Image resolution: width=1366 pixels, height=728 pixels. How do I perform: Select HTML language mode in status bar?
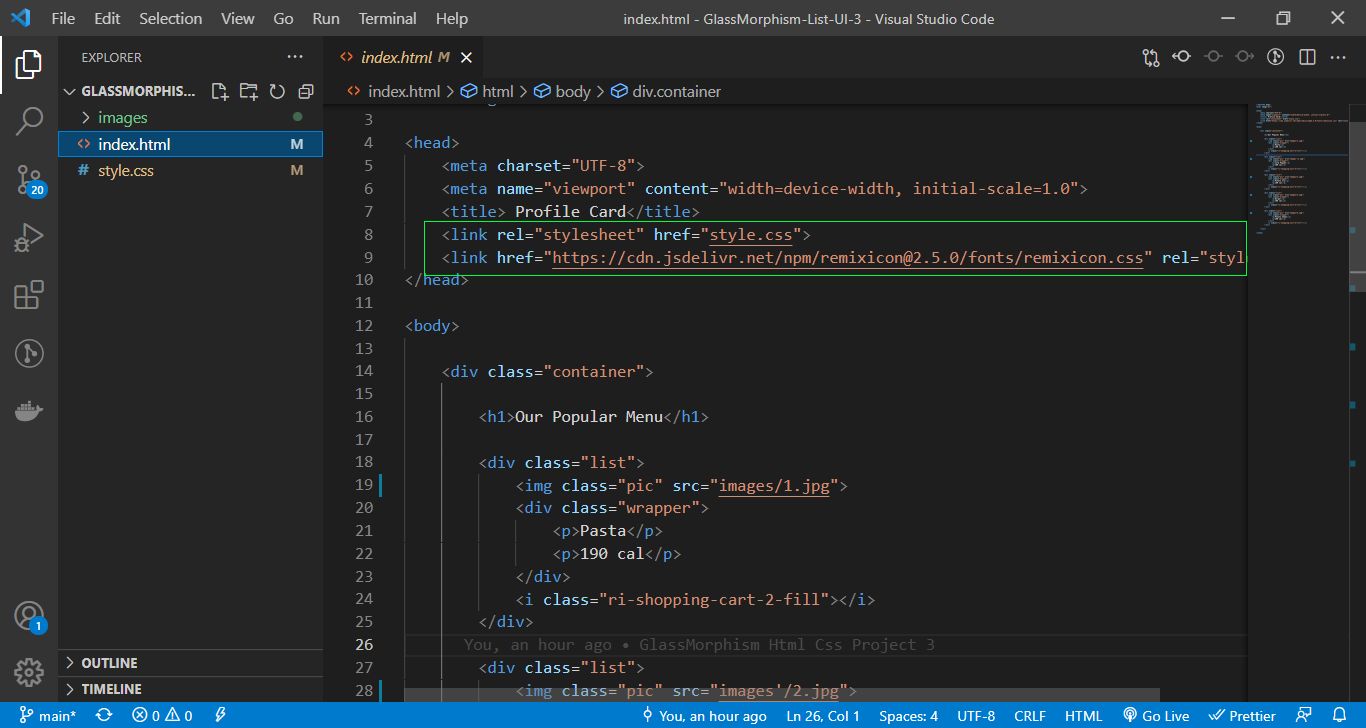coord(1083,716)
